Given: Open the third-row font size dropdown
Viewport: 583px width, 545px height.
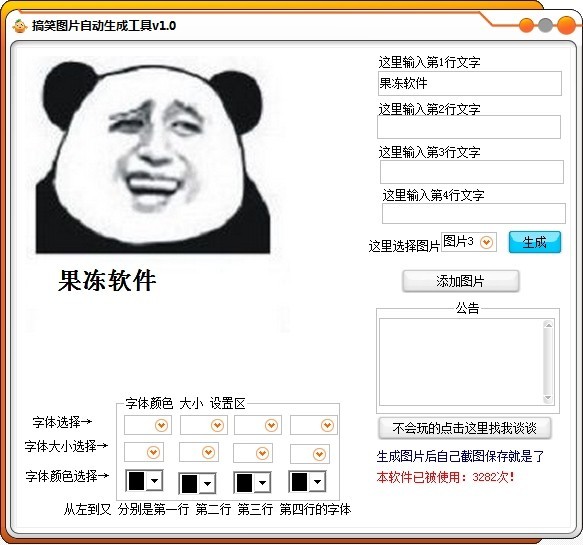Looking at the screenshot, I should pyautogui.click(x=262, y=453).
